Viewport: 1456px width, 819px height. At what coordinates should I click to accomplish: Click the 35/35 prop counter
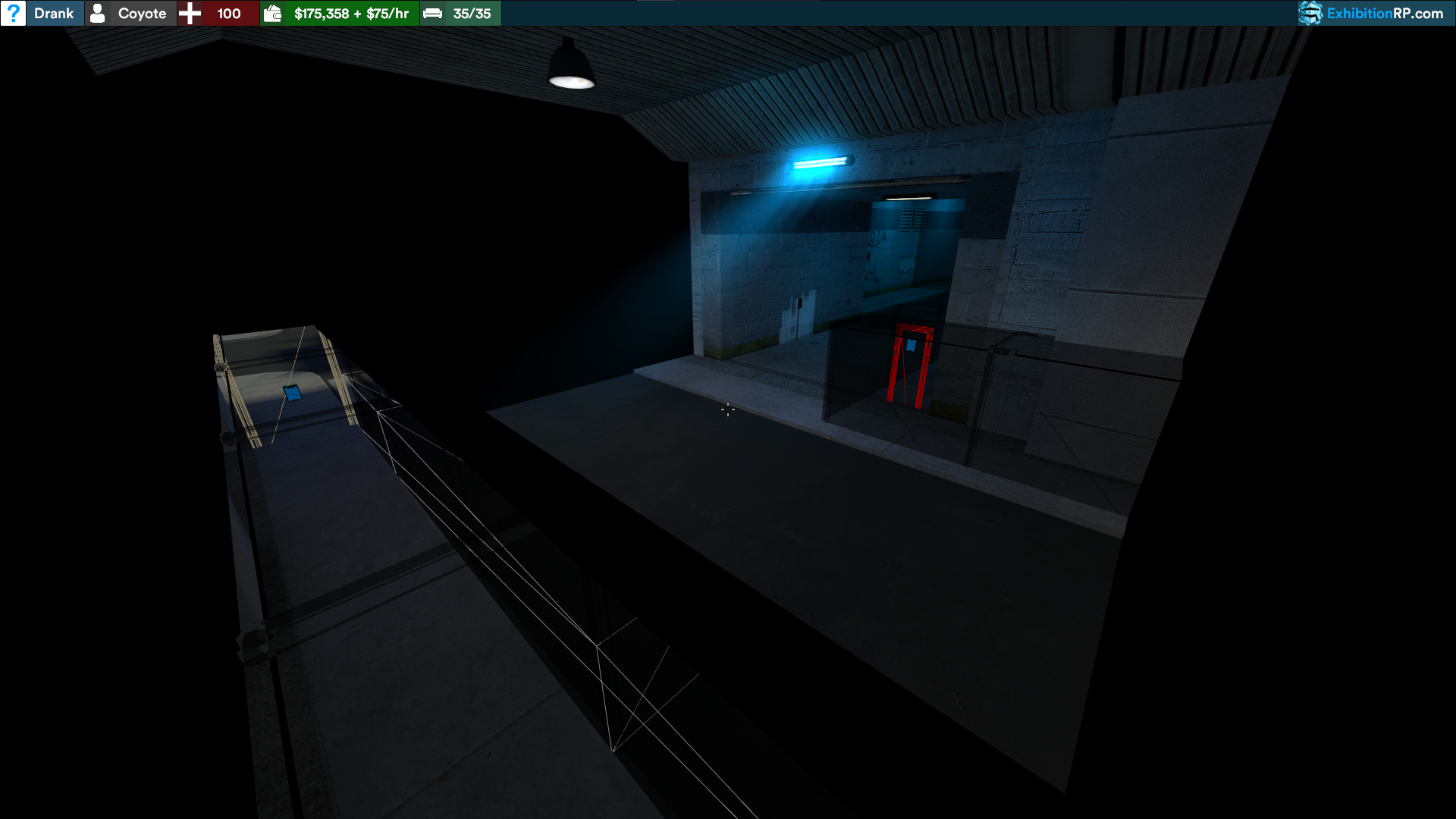(x=472, y=14)
